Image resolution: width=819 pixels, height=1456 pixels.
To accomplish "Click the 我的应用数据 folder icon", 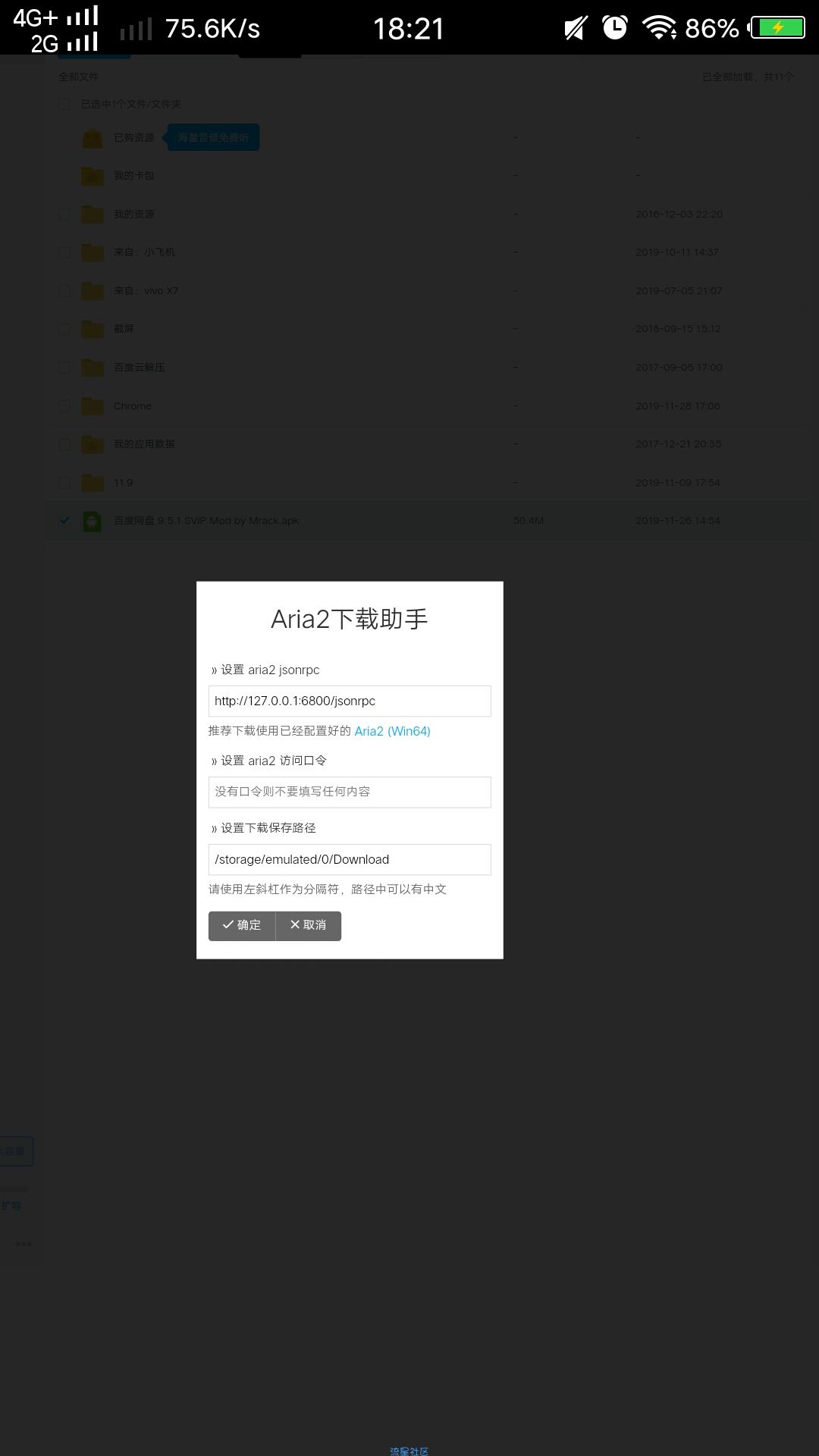I will coord(93,444).
